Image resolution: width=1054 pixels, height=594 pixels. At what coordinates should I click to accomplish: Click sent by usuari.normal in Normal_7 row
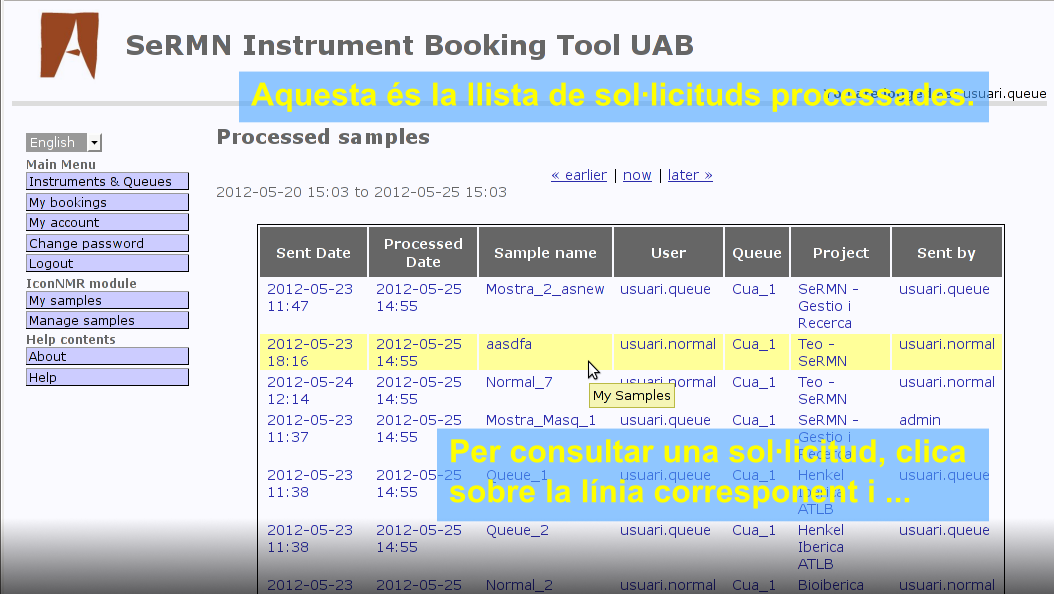pyautogui.click(x=946, y=383)
